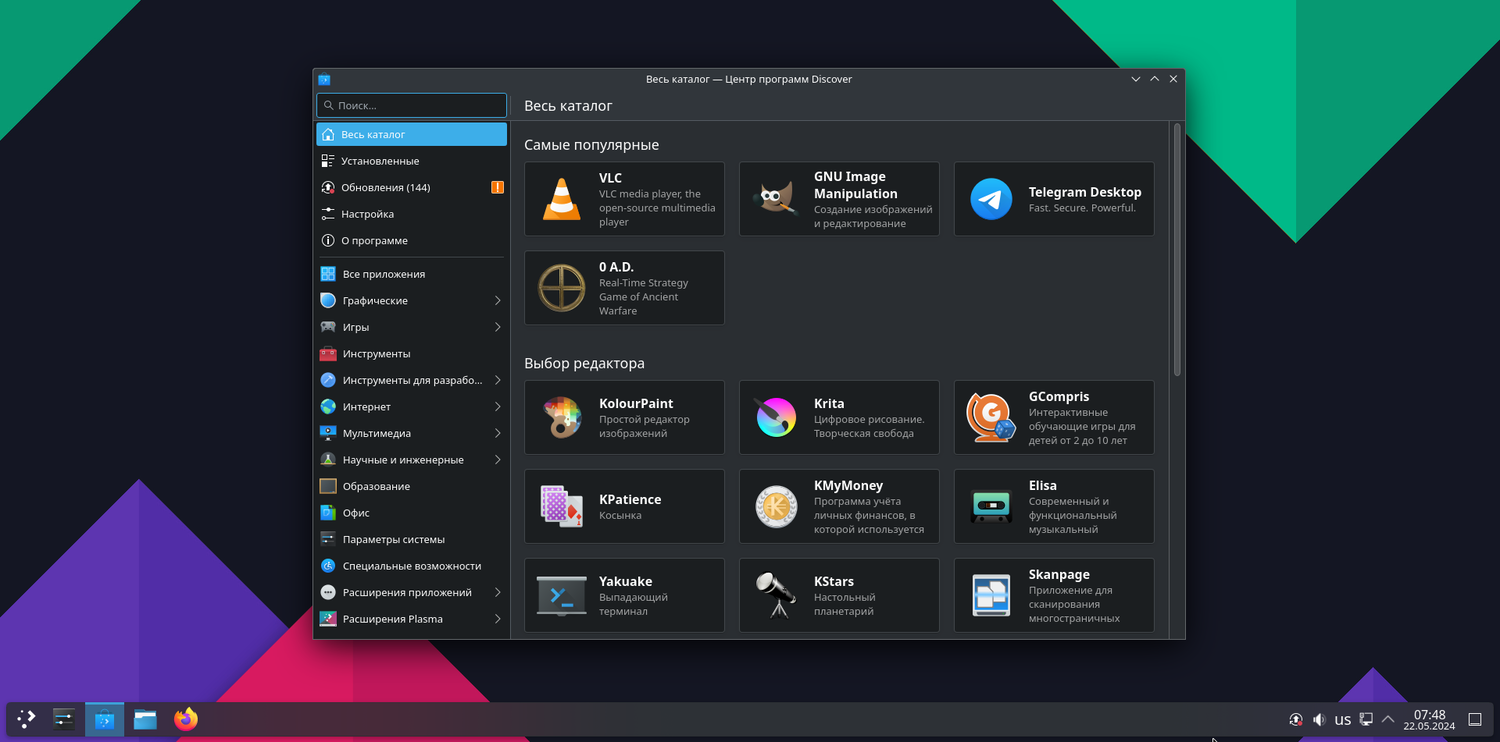
Task: Expand the Графические category arrow
Action: coord(497,300)
